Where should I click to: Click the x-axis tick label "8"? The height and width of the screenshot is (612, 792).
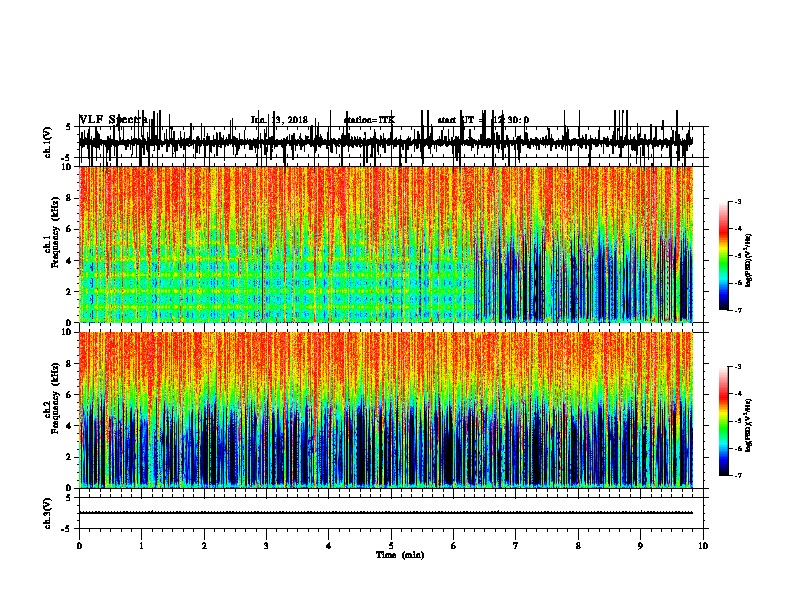click(578, 546)
